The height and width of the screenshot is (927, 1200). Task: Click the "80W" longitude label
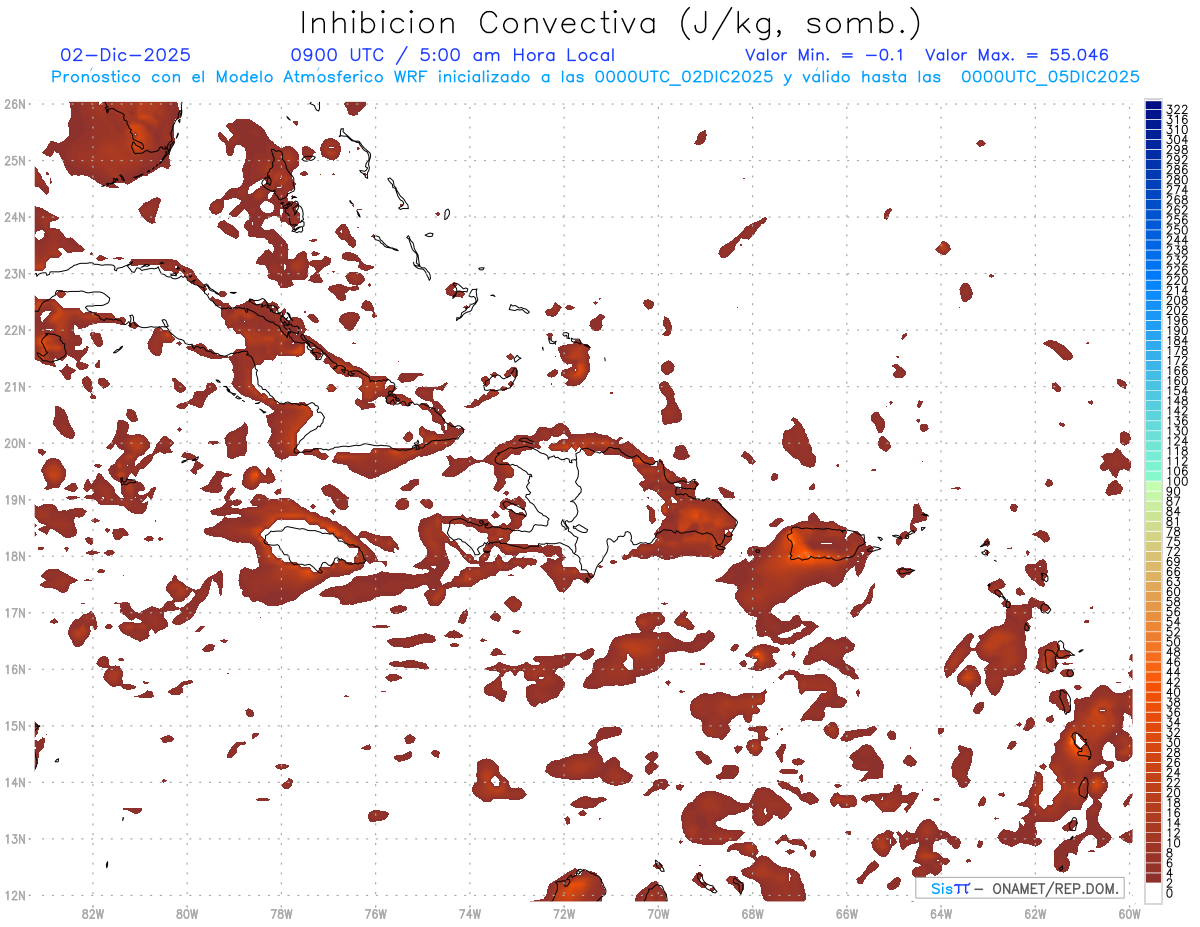[187, 913]
